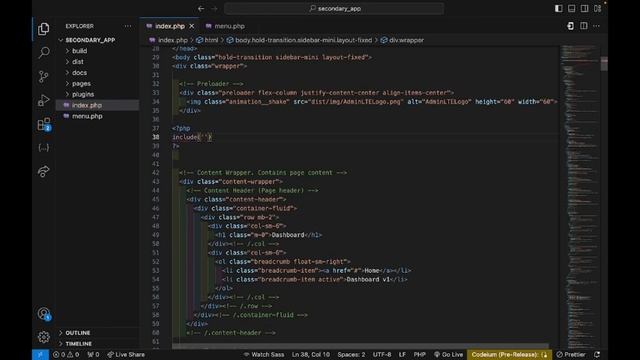Expand the TIMELINE section
Image resolution: width=640 pixels, height=360 pixels.
[78, 344]
